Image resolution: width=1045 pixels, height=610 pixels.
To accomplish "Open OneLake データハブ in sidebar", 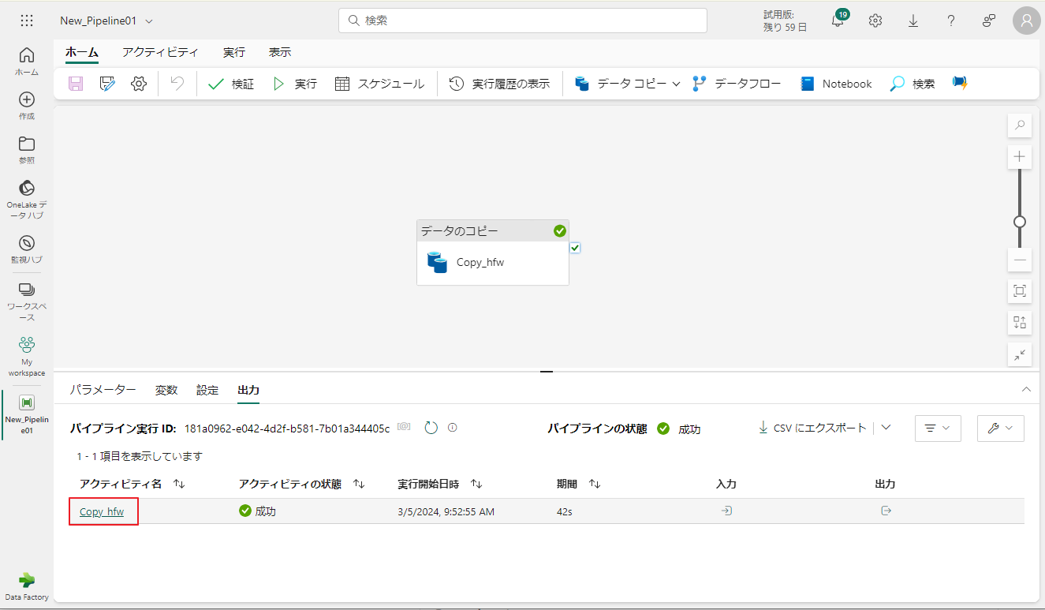I will 27,199.
